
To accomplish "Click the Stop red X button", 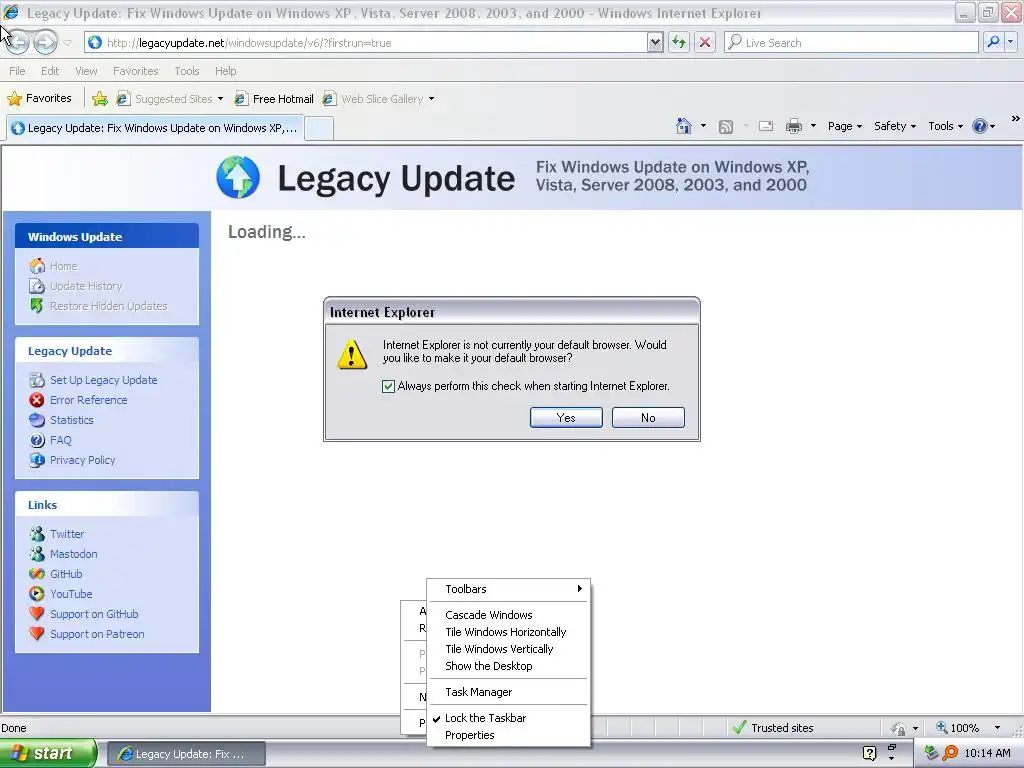I will [705, 42].
